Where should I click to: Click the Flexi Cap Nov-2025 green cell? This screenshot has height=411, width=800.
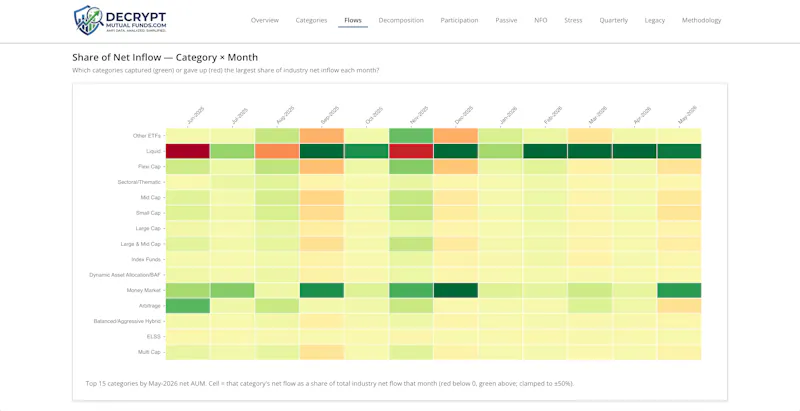pos(411,167)
